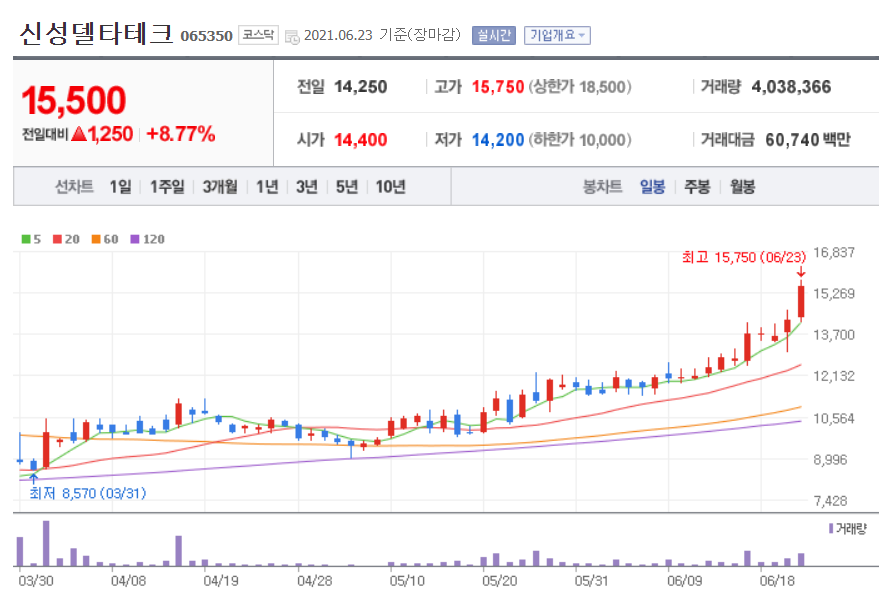
Task: Click the 상한가 18,500 text
Action: [x=580, y=87]
